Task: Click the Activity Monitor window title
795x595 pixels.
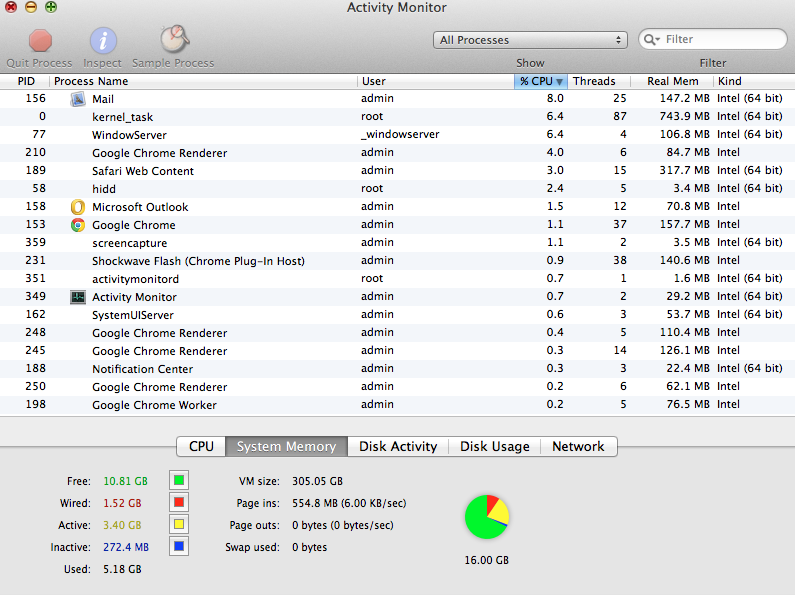Action: [x=397, y=8]
